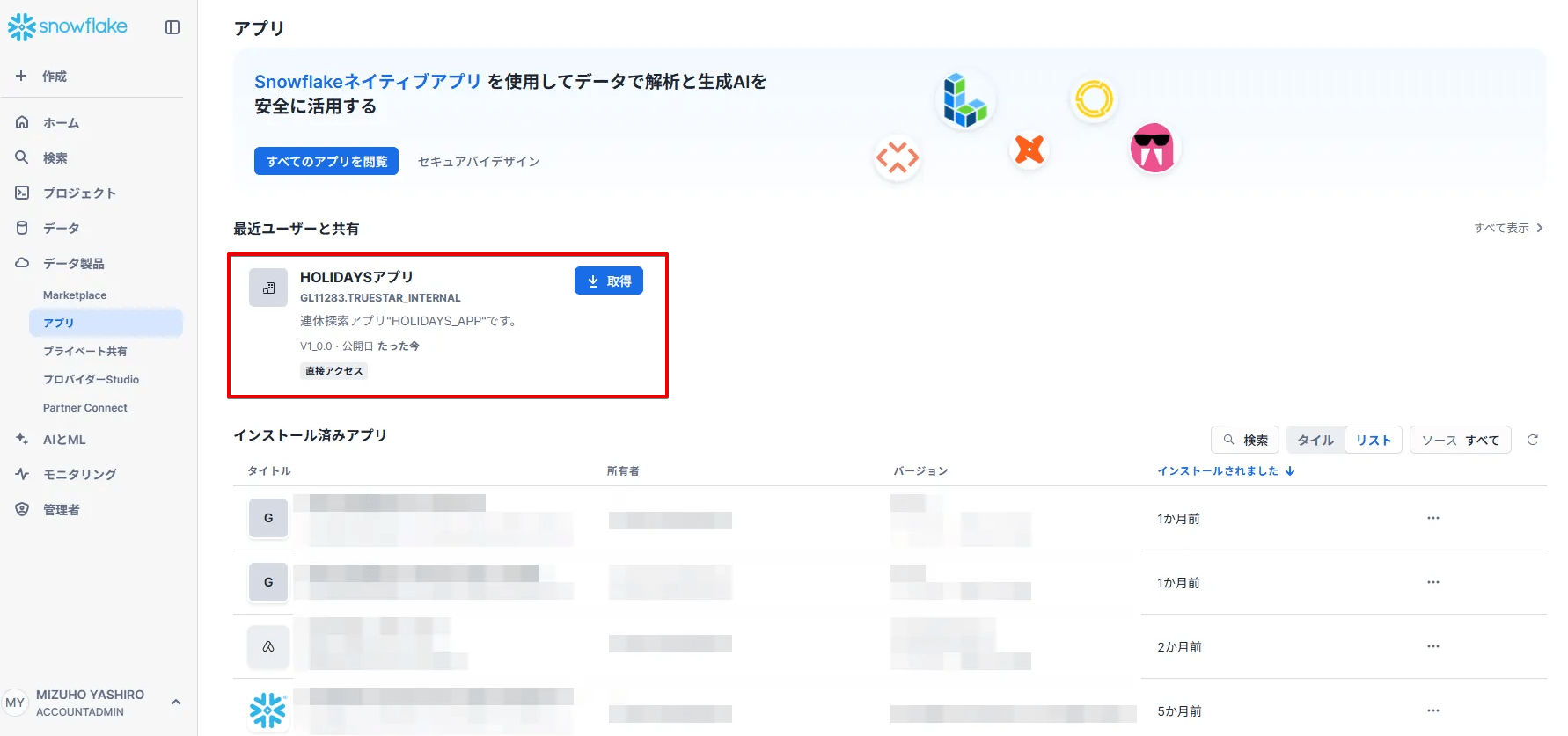Click the terminal icon beside プロジェクト
The height and width of the screenshot is (736, 1568).
coord(22,193)
